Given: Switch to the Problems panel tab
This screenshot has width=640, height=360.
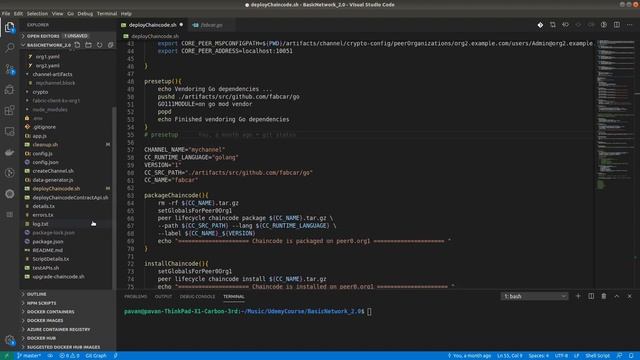Looking at the screenshot, I should (x=136, y=297).
